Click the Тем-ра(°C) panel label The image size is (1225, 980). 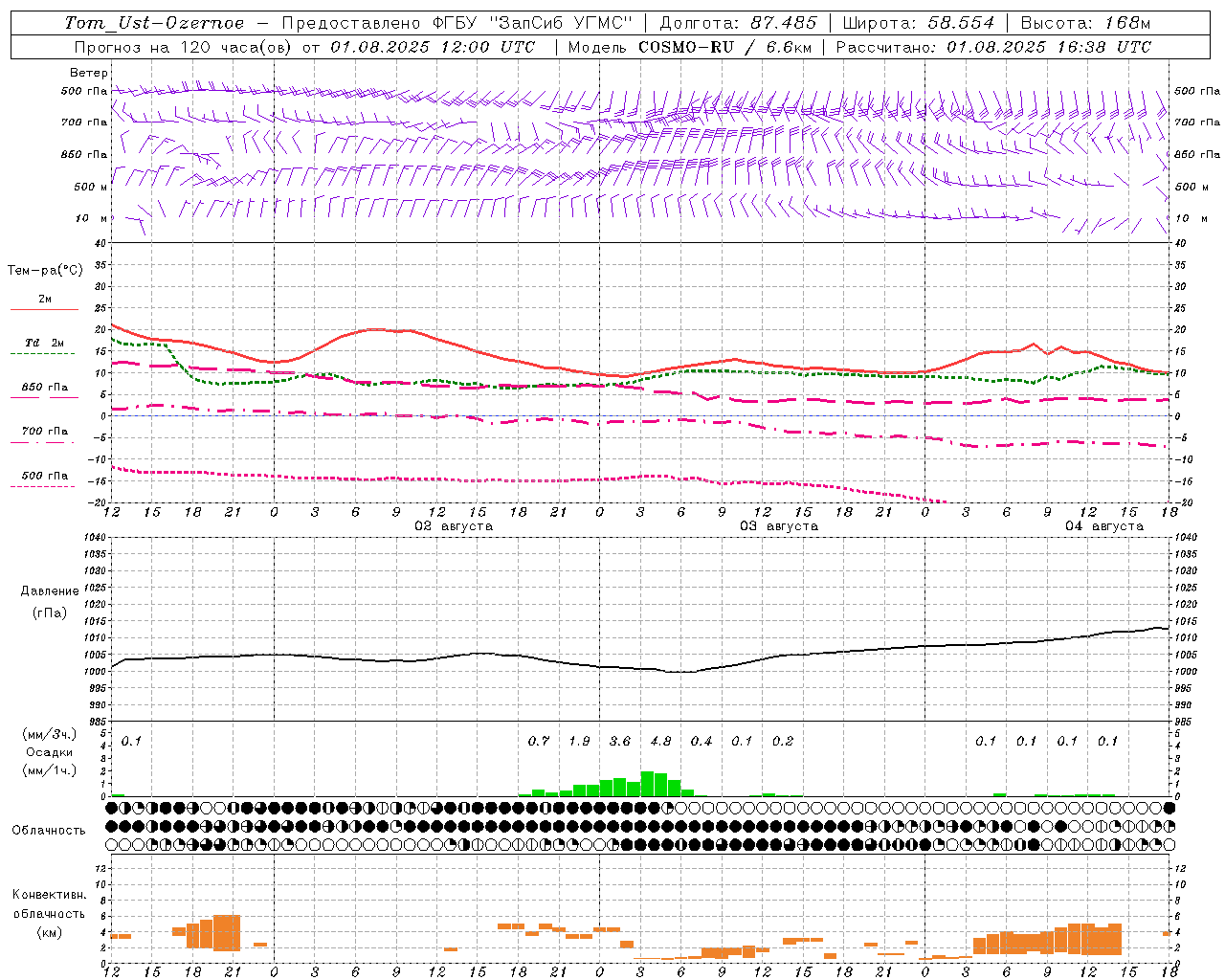pyautogui.click(x=46, y=271)
